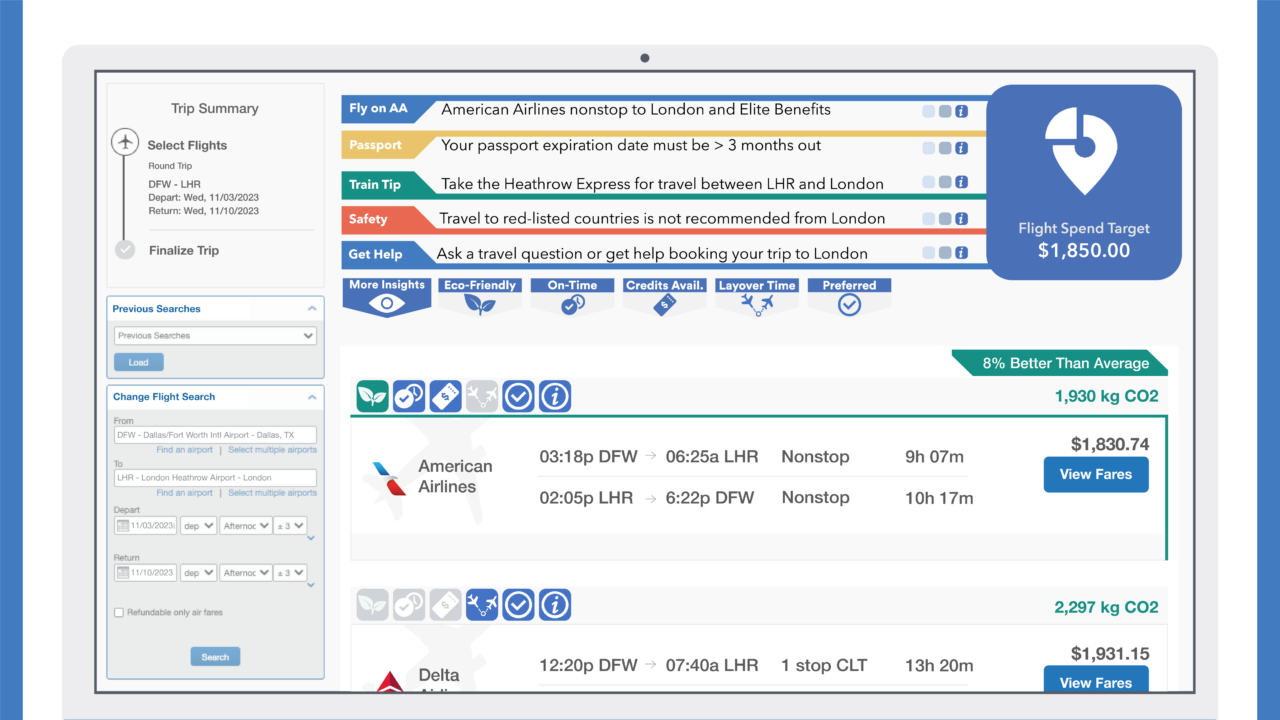Viewport: 1280px width, 720px height.
Task: Click the Search button
Action: coord(215,657)
